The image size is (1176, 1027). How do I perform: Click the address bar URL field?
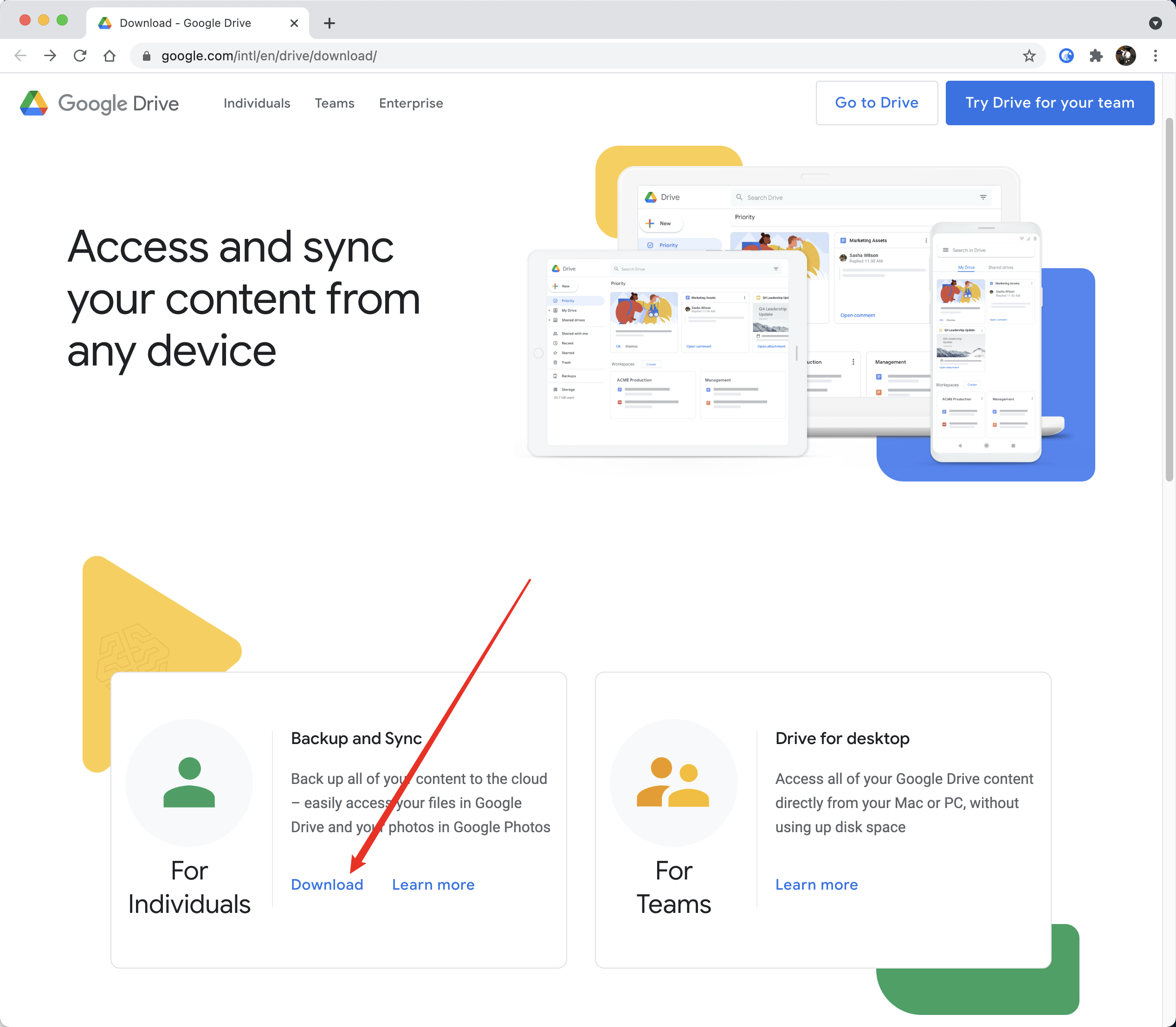tap(516, 56)
